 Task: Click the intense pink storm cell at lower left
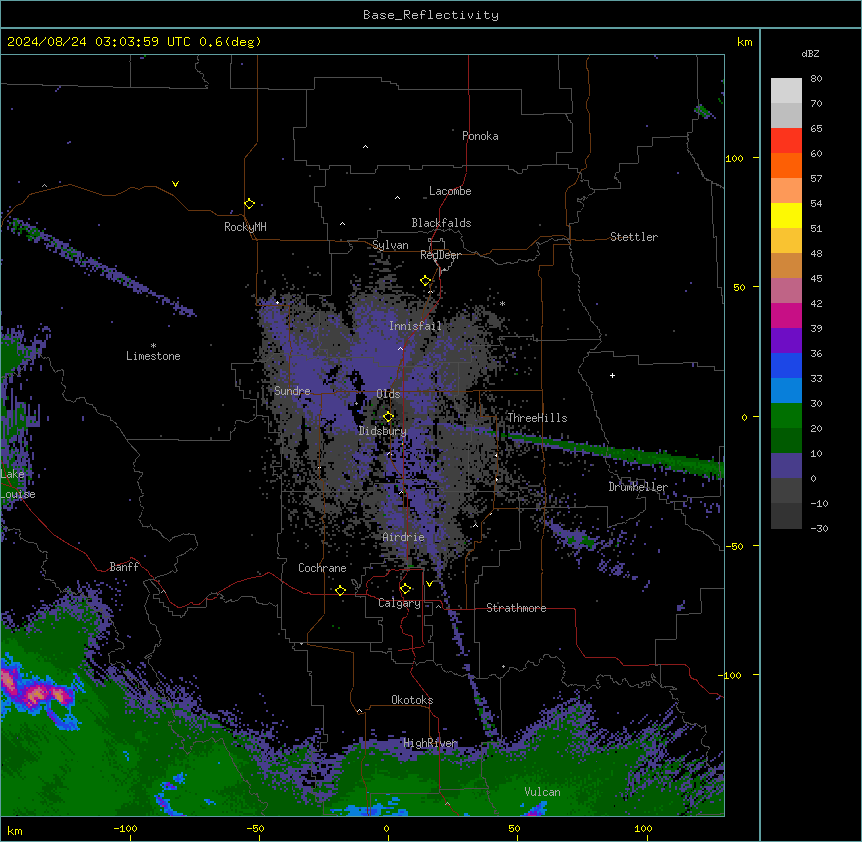click(37, 694)
